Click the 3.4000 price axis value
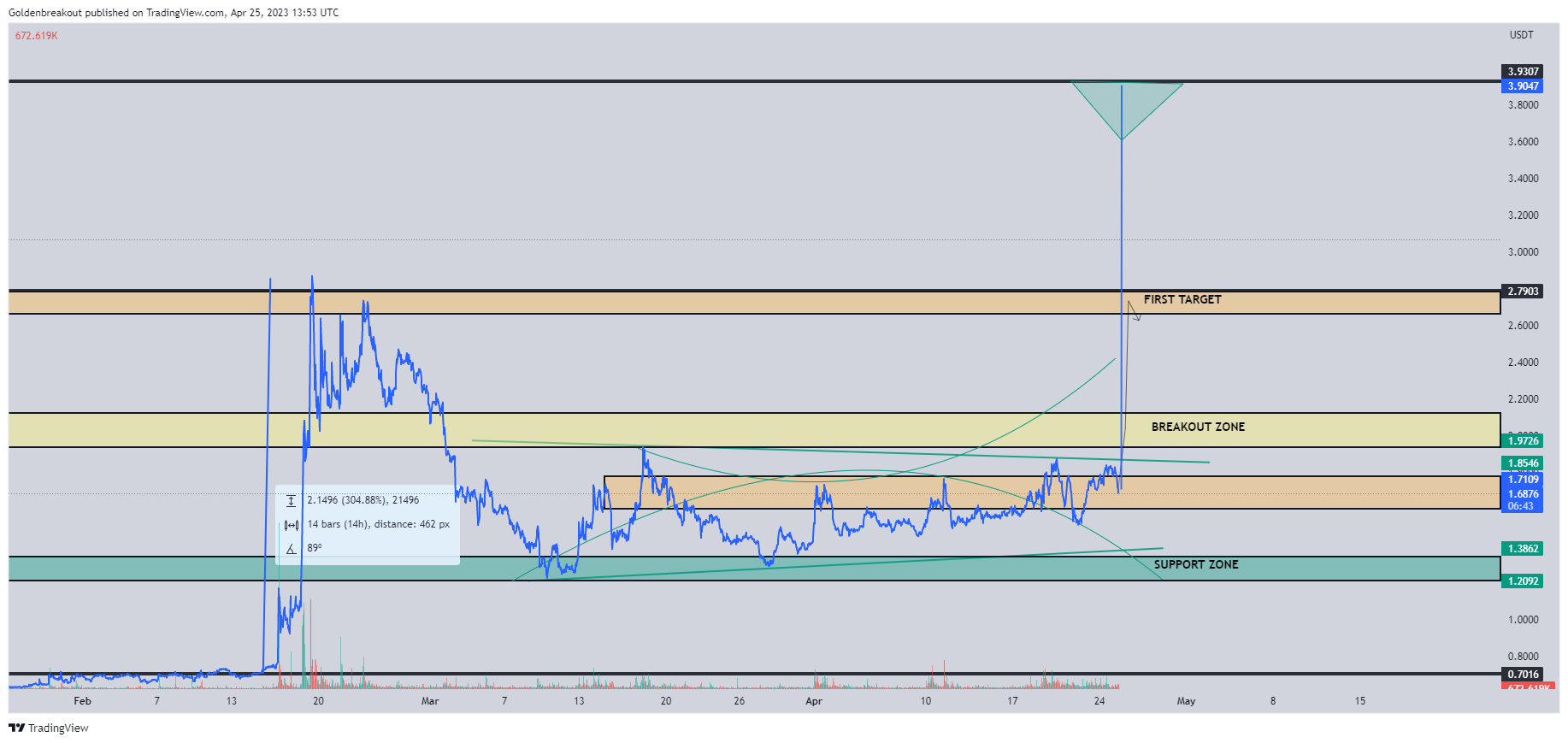The width and height of the screenshot is (1568, 743). click(1523, 179)
